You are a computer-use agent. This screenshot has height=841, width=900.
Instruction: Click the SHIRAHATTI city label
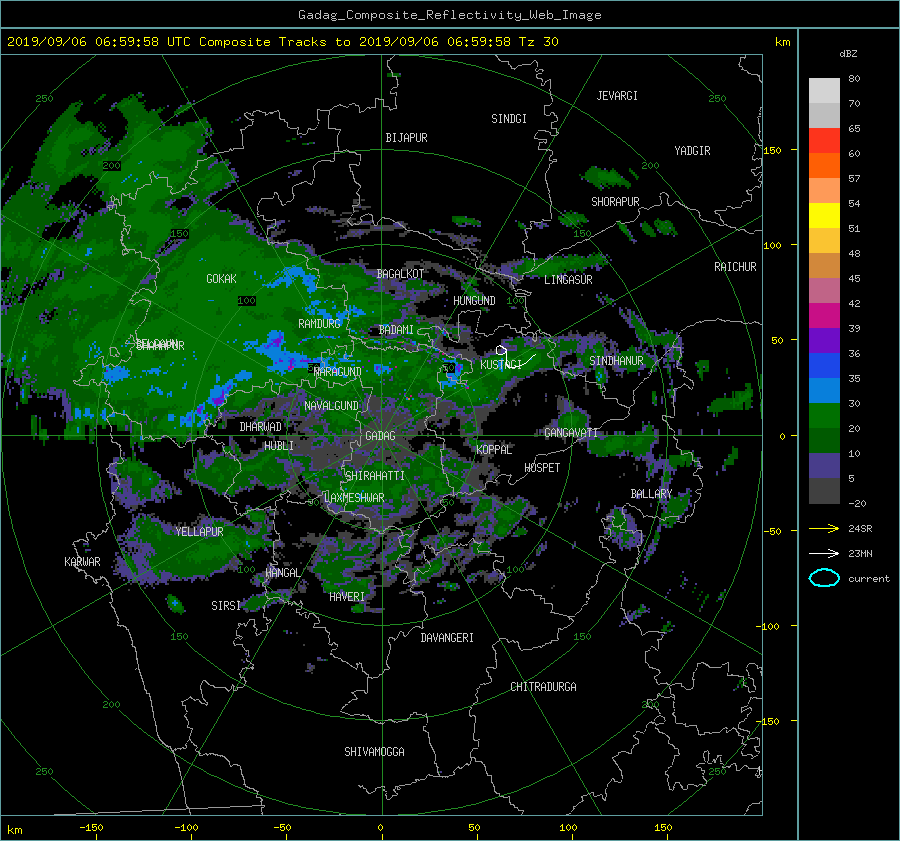[375, 476]
